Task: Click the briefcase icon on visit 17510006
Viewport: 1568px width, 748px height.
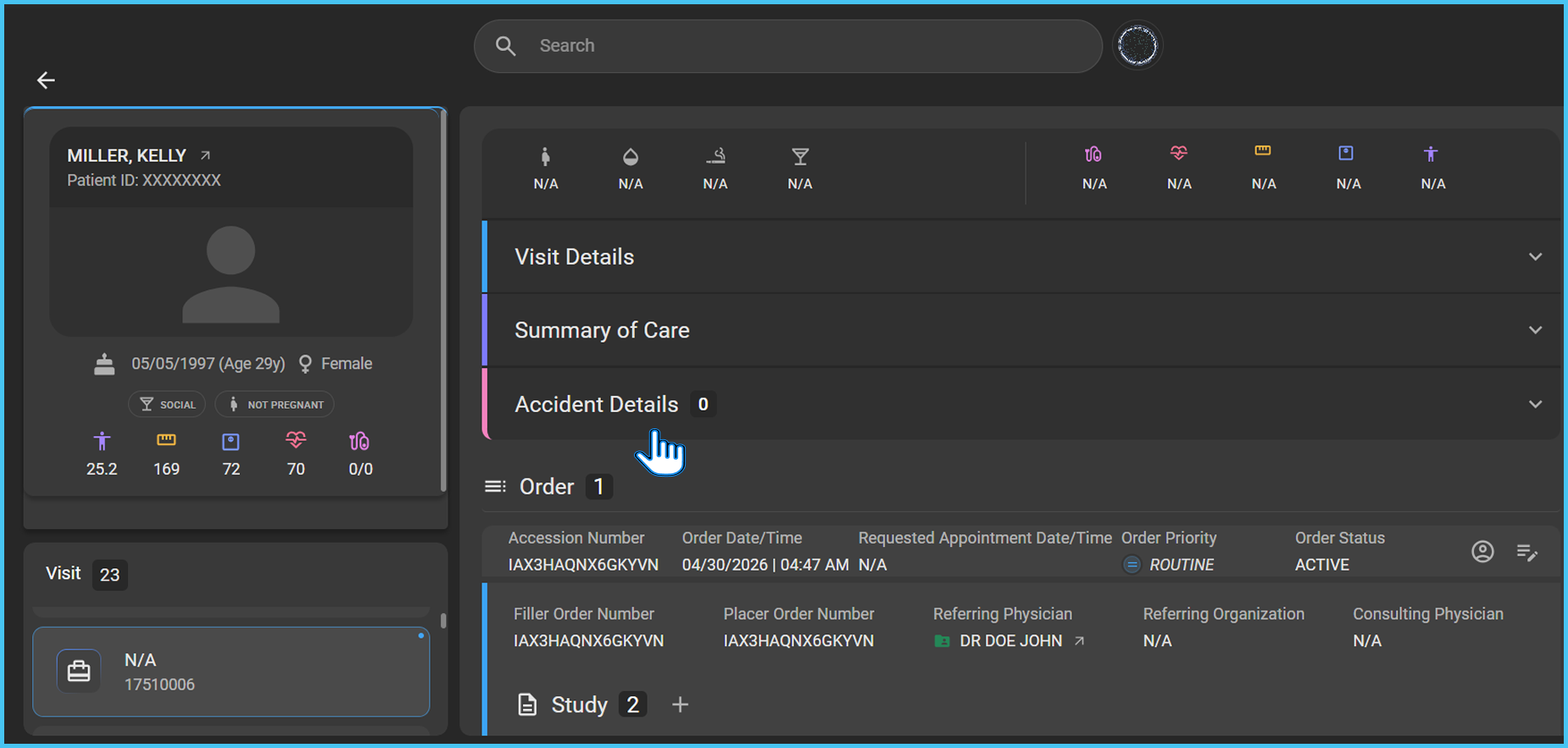Action: click(79, 672)
